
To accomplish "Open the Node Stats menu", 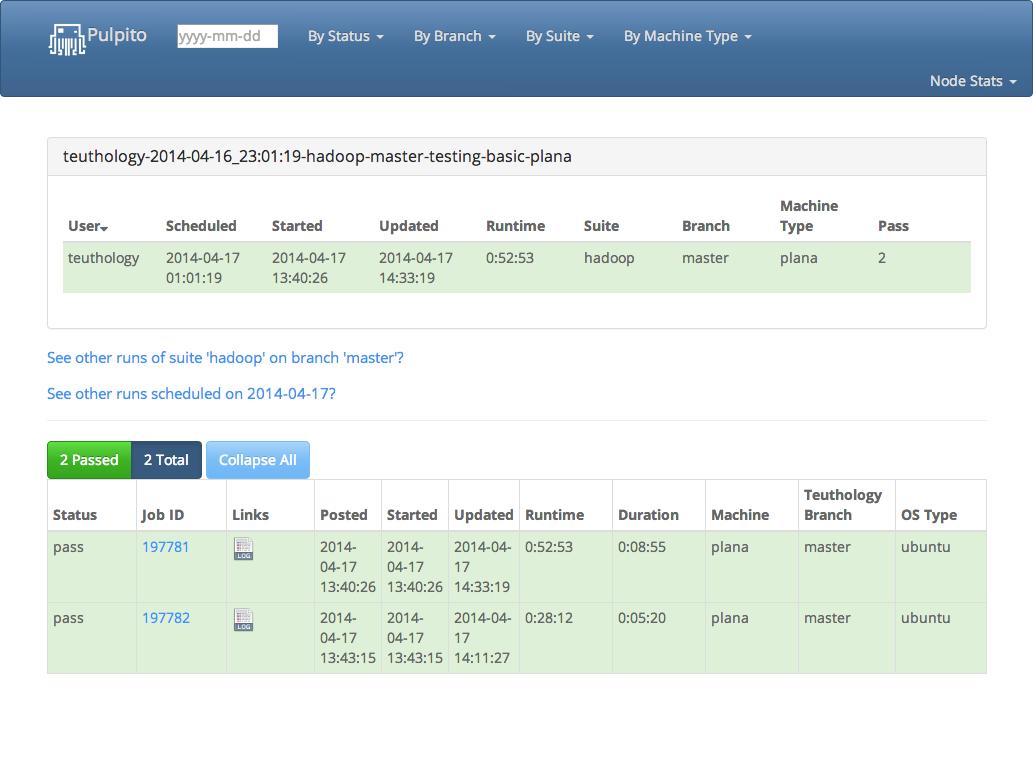I will click(972, 81).
